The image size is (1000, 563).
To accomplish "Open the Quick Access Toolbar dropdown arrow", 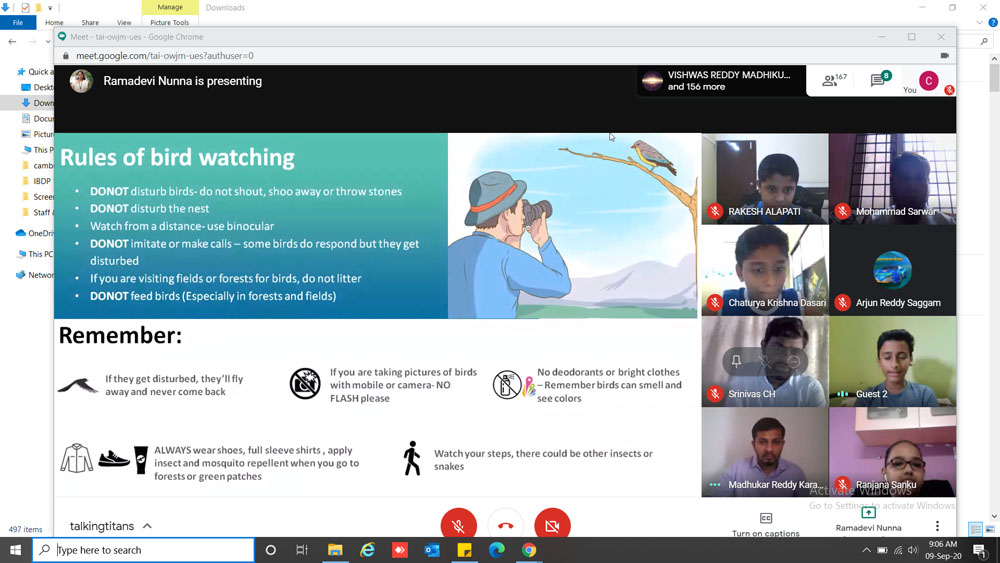I will tap(50, 8).
